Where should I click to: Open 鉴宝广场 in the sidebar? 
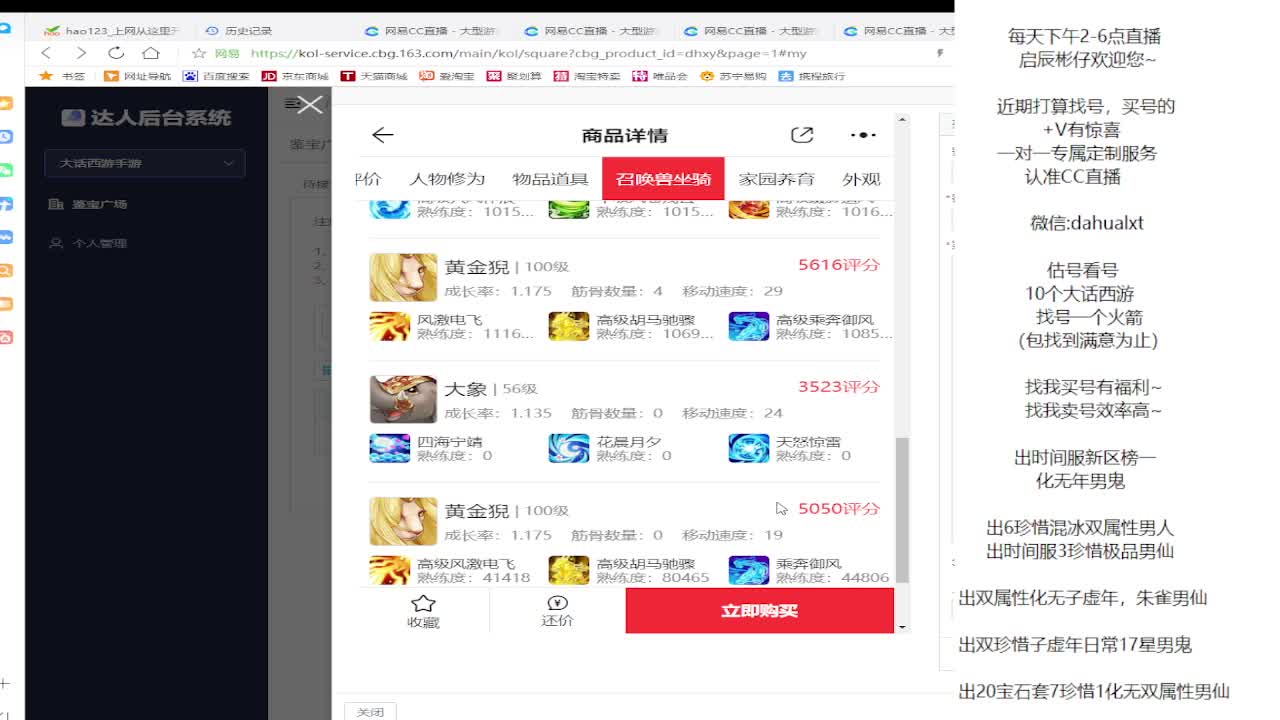[x=88, y=204]
